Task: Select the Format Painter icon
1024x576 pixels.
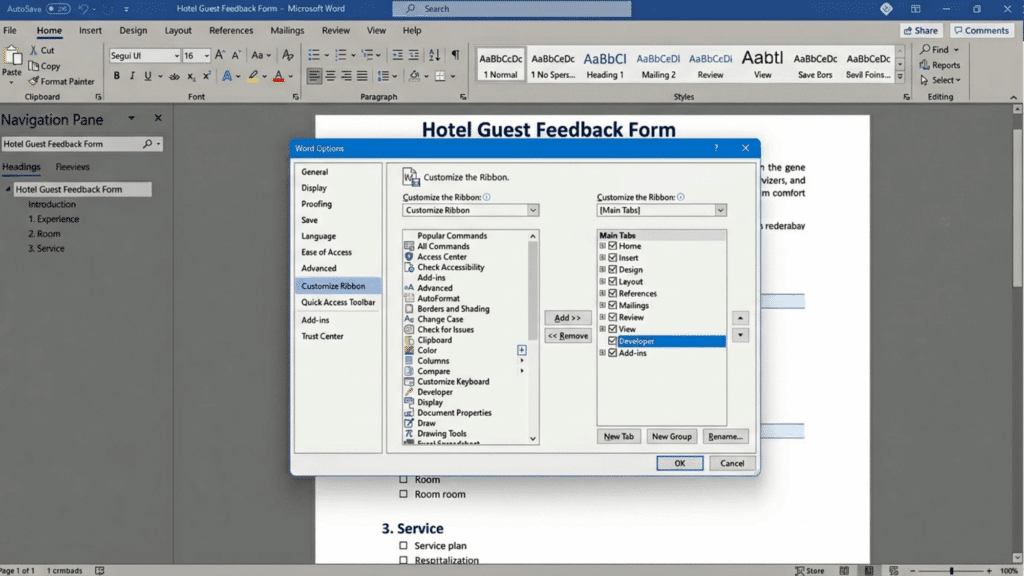Action: (x=33, y=81)
